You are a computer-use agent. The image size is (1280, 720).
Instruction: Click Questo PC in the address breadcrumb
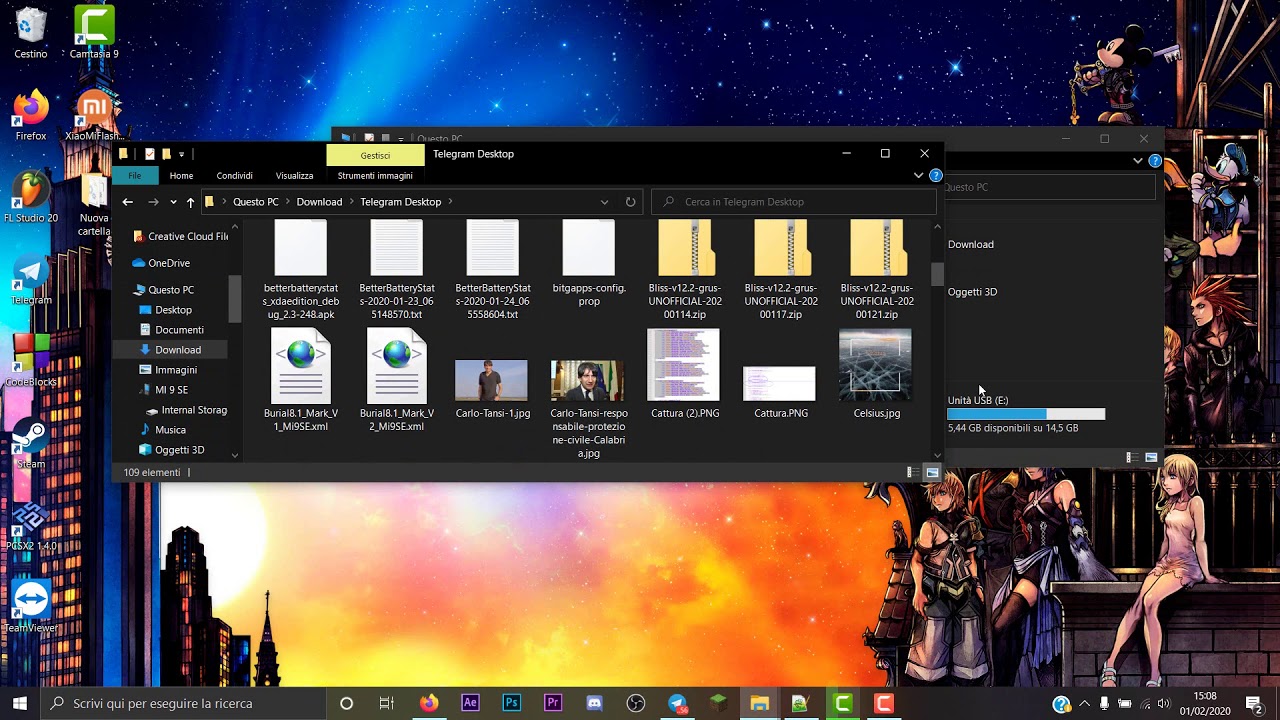256,202
